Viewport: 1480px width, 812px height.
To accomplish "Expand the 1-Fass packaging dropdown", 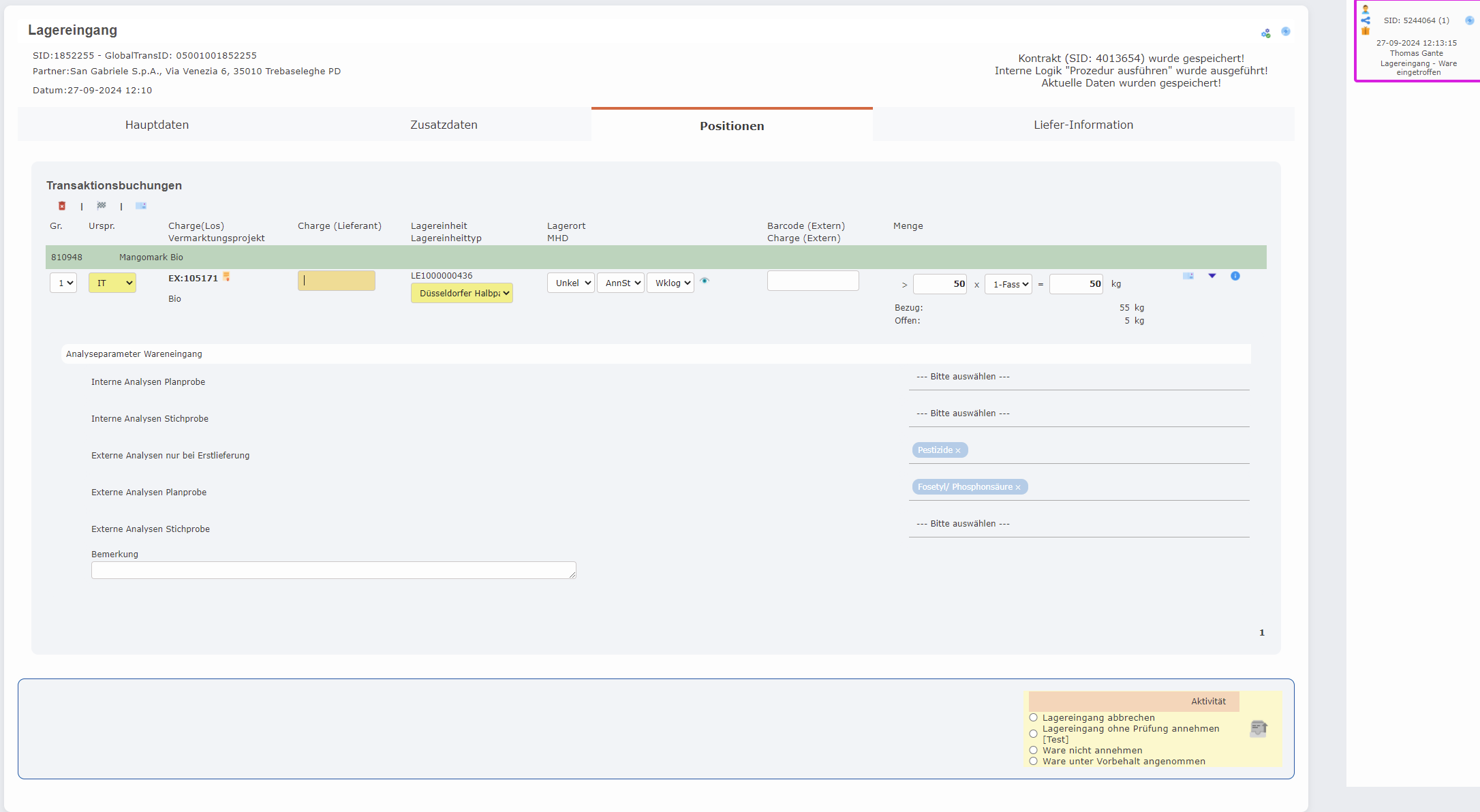I will (1008, 284).
